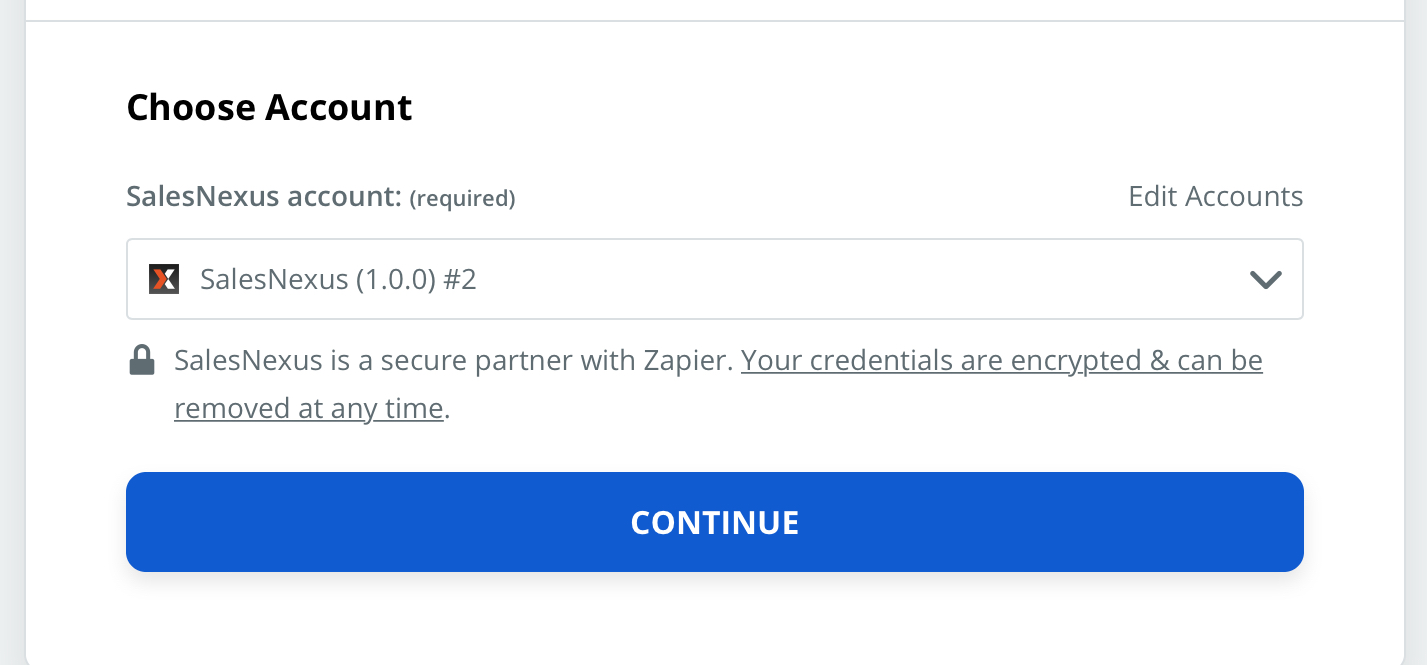Click "SalesNexus is a secure partner with Zapier" text
This screenshot has height=665, width=1427.
coord(454,360)
